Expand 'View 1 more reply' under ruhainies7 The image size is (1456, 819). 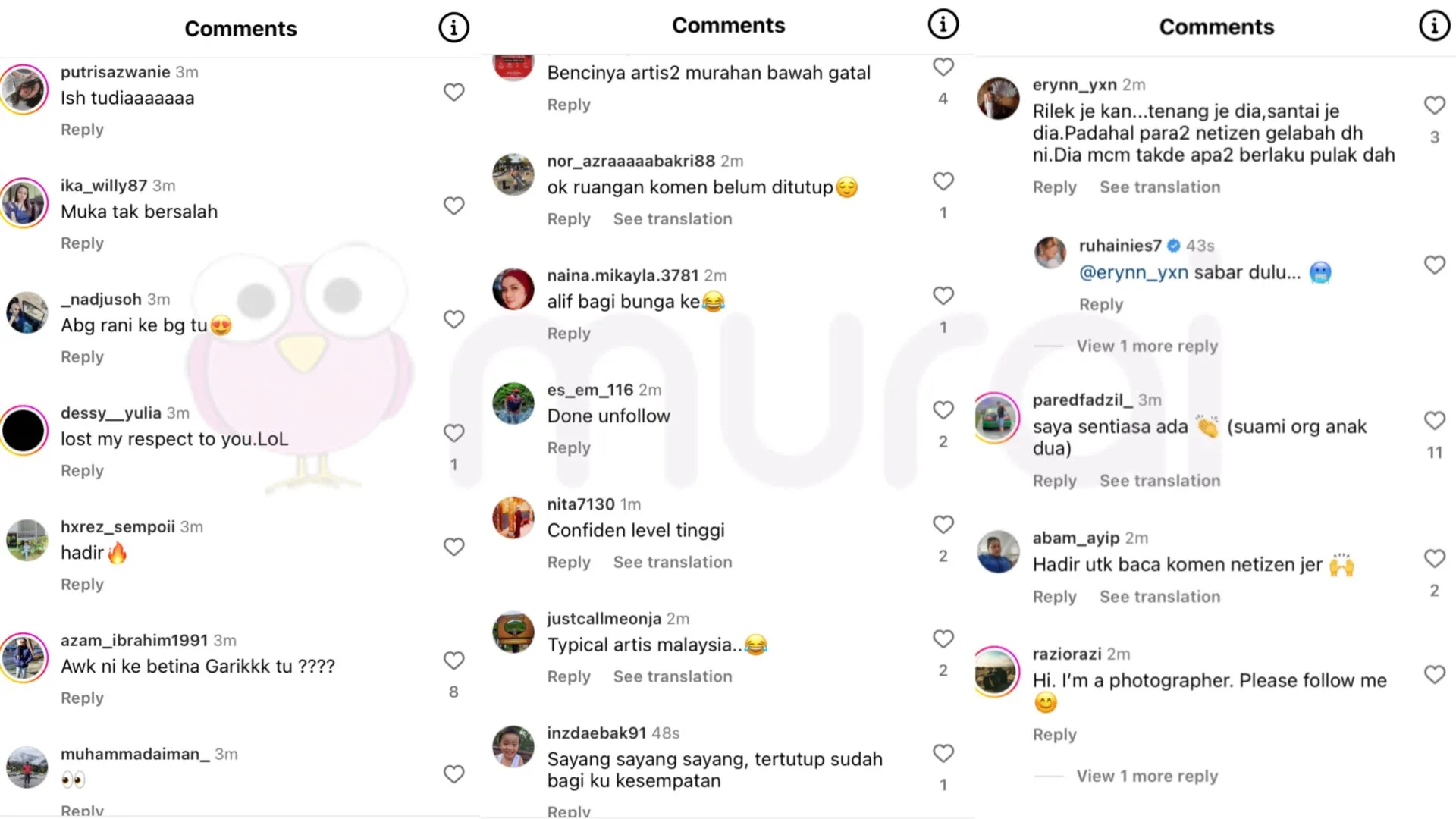click(1147, 346)
